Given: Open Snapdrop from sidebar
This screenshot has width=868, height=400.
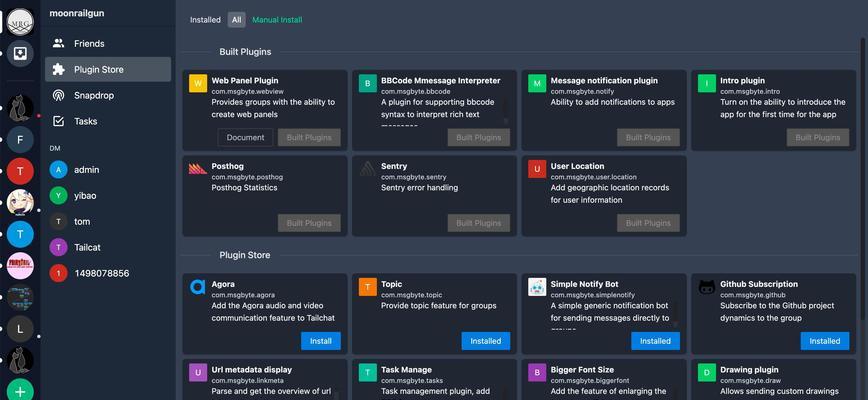Looking at the screenshot, I should coord(108,95).
